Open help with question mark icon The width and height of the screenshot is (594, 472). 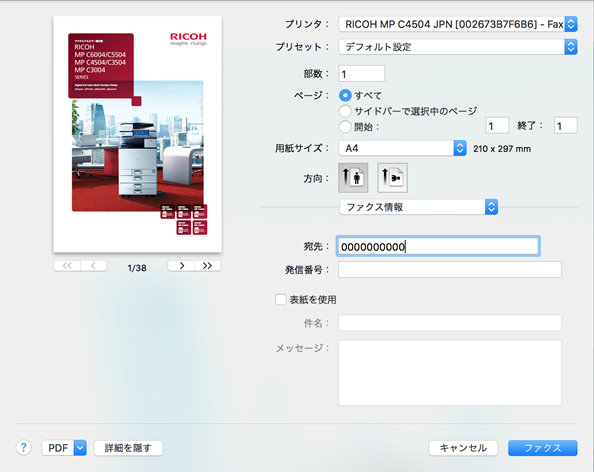click(x=23, y=448)
